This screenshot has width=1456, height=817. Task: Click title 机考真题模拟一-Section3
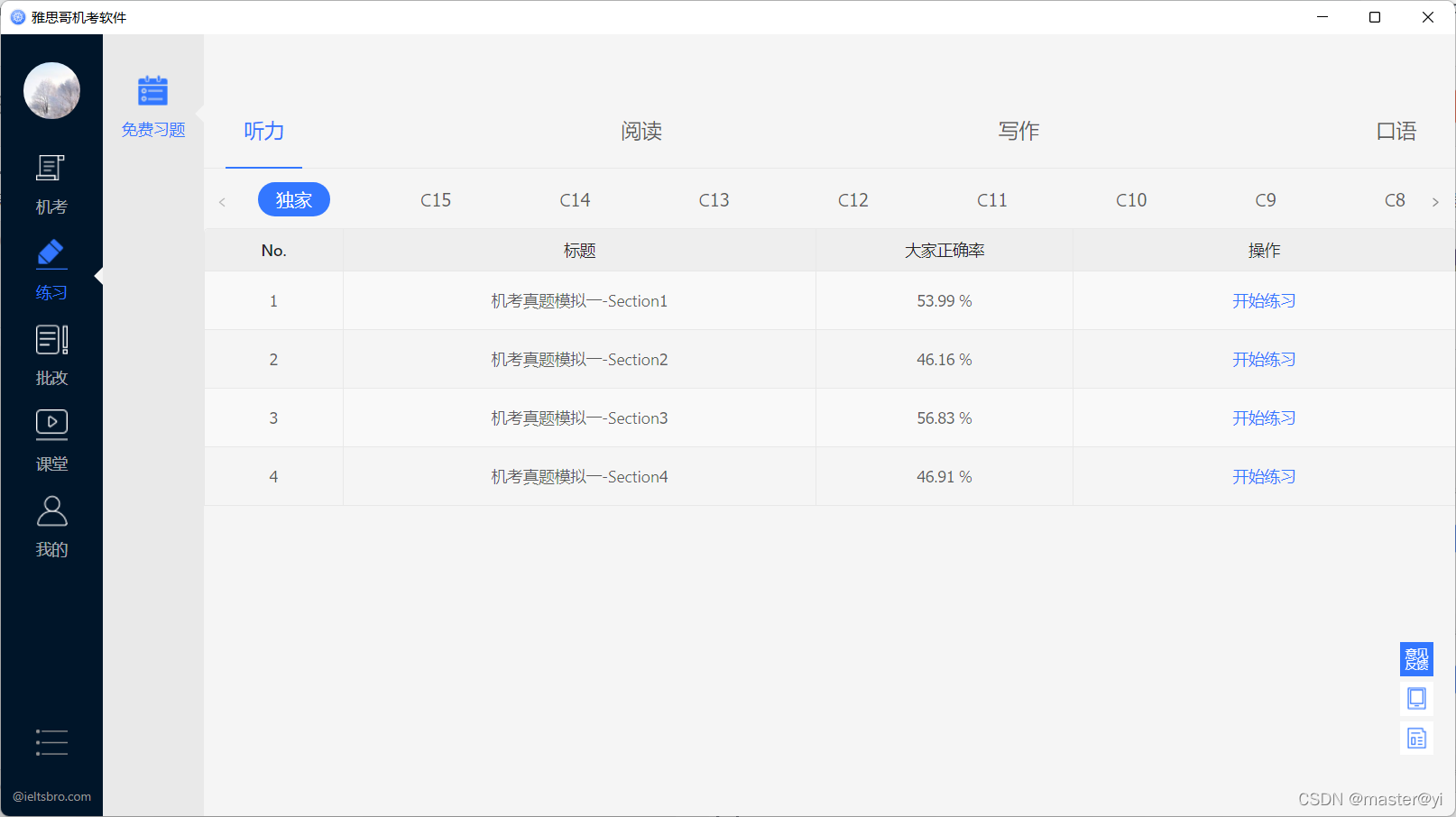tap(579, 418)
